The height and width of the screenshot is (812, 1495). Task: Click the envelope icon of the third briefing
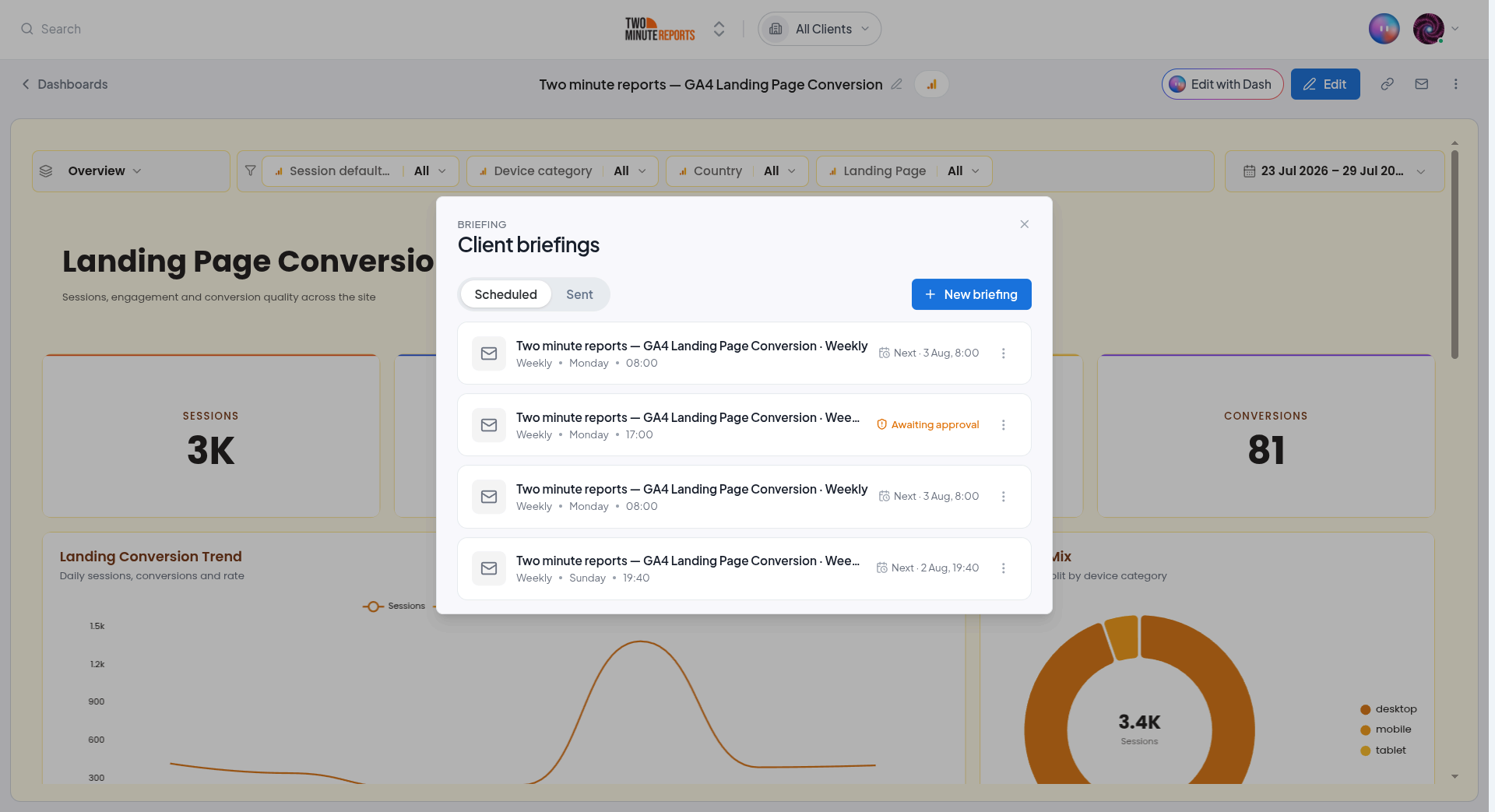[x=489, y=497]
